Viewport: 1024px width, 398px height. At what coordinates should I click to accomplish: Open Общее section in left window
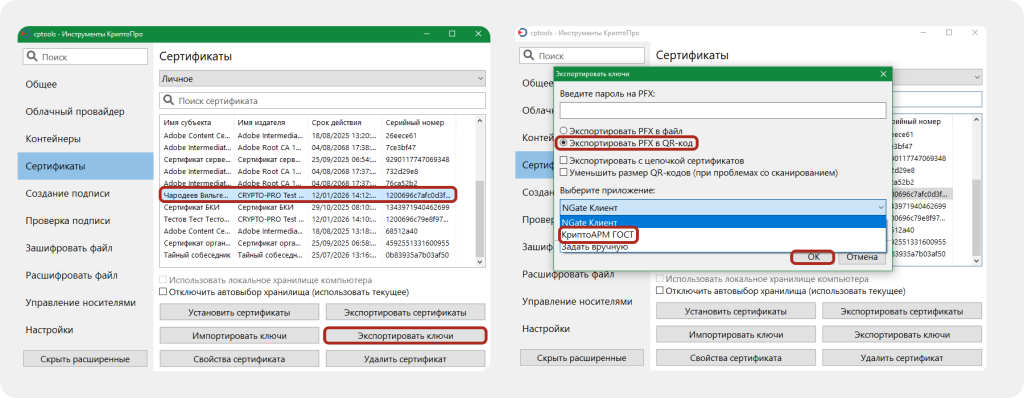point(86,84)
